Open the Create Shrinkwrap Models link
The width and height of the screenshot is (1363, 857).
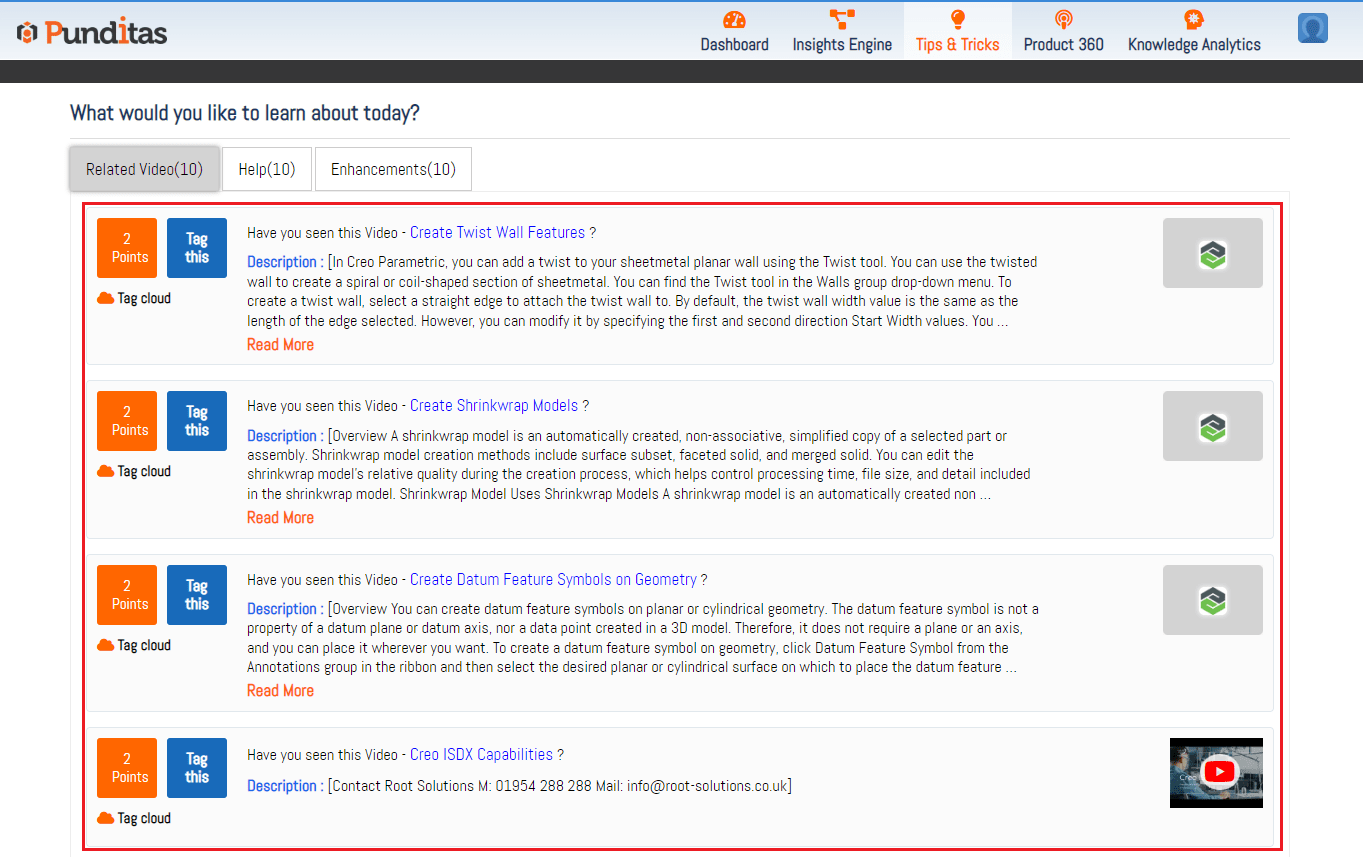tap(494, 406)
